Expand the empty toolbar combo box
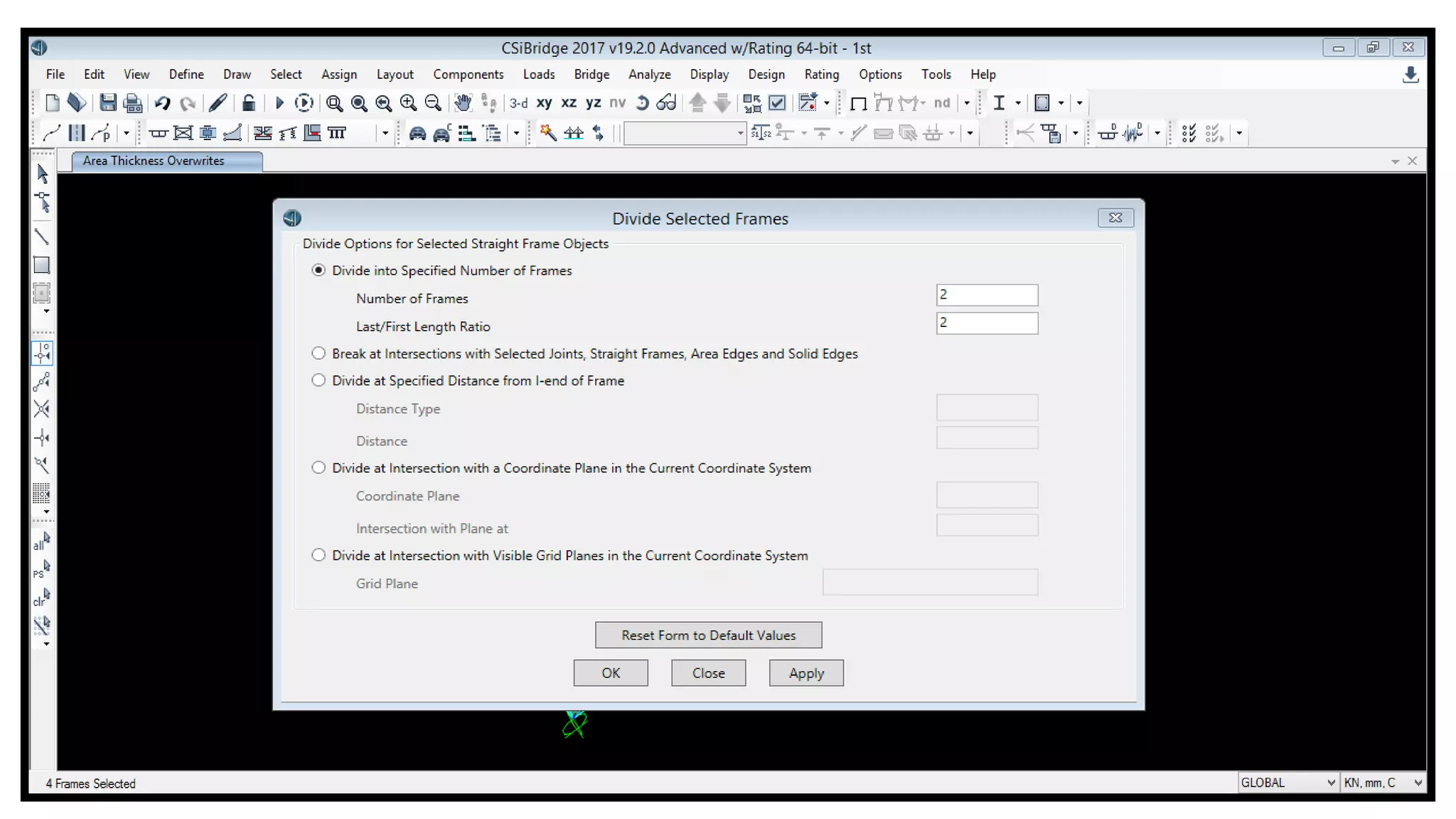 pos(739,134)
